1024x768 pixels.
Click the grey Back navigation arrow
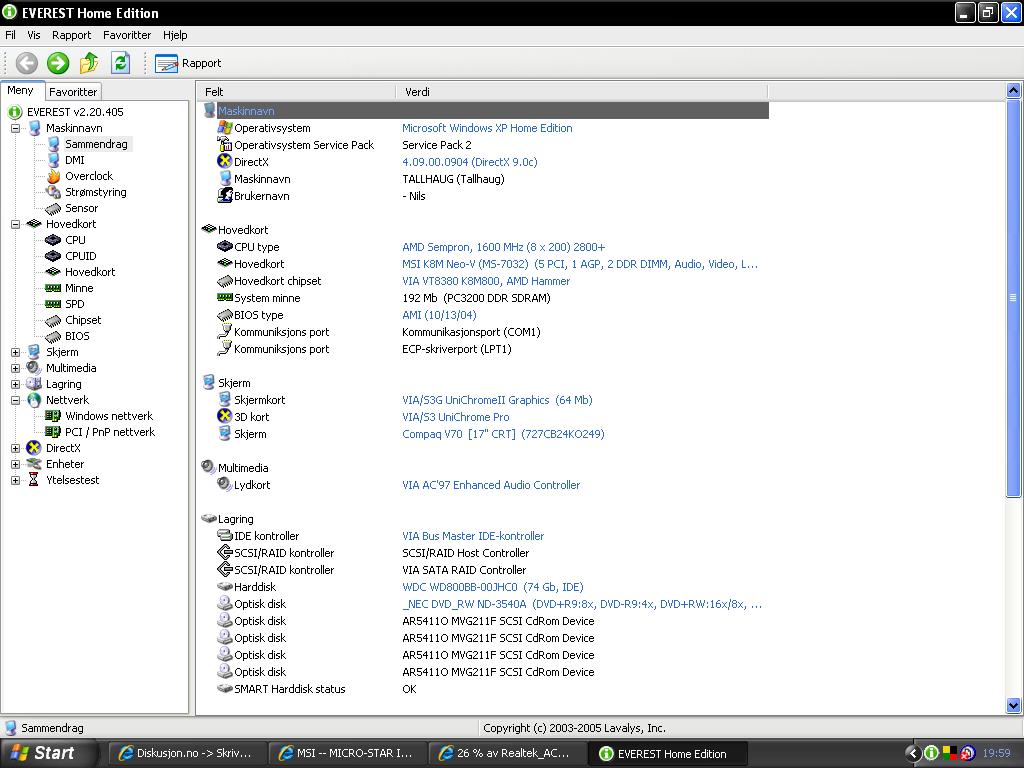[x=27, y=63]
